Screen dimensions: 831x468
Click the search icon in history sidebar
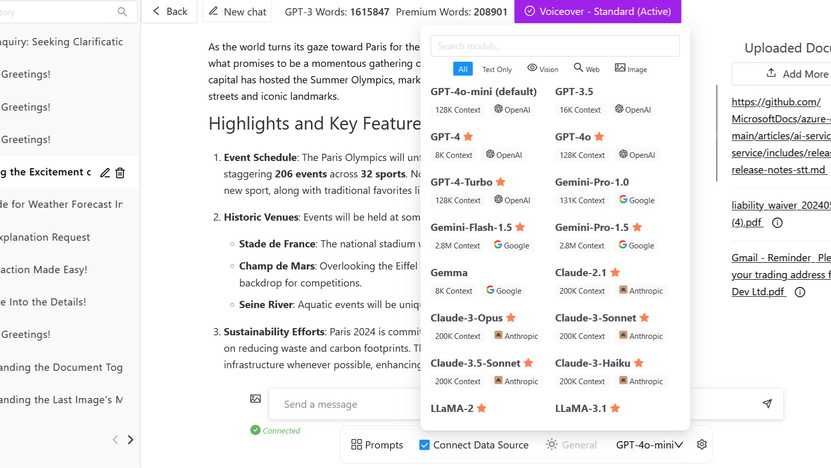click(x=122, y=12)
